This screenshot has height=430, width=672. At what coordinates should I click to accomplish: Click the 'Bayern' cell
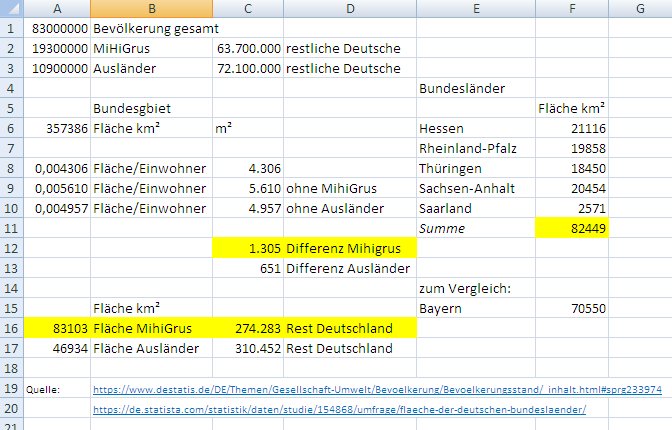click(x=475, y=308)
